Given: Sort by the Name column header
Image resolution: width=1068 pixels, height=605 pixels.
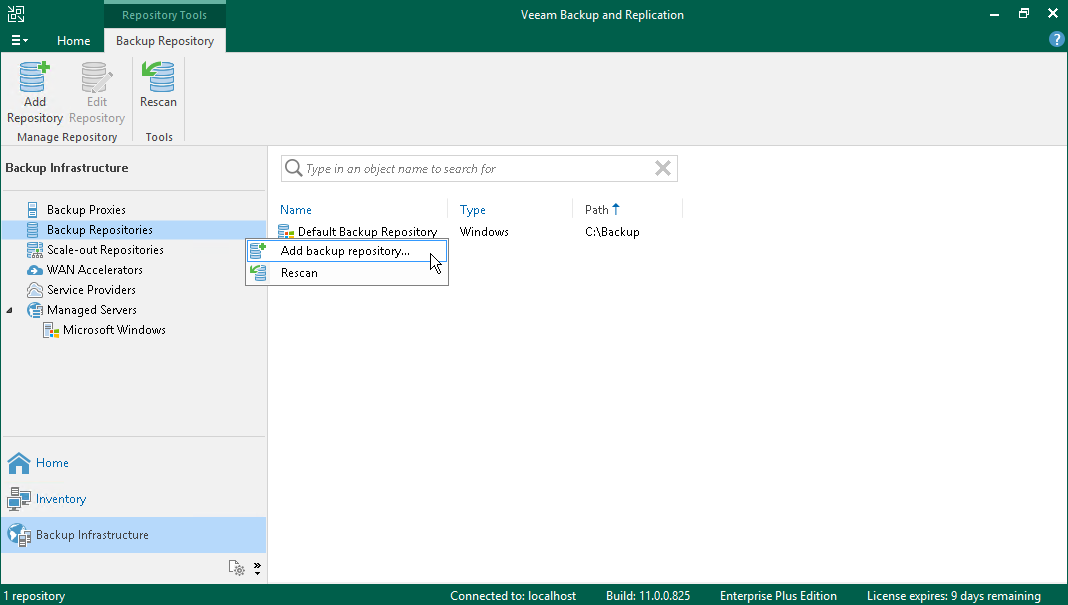Looking at the screenshot, I should pos(296,210).
